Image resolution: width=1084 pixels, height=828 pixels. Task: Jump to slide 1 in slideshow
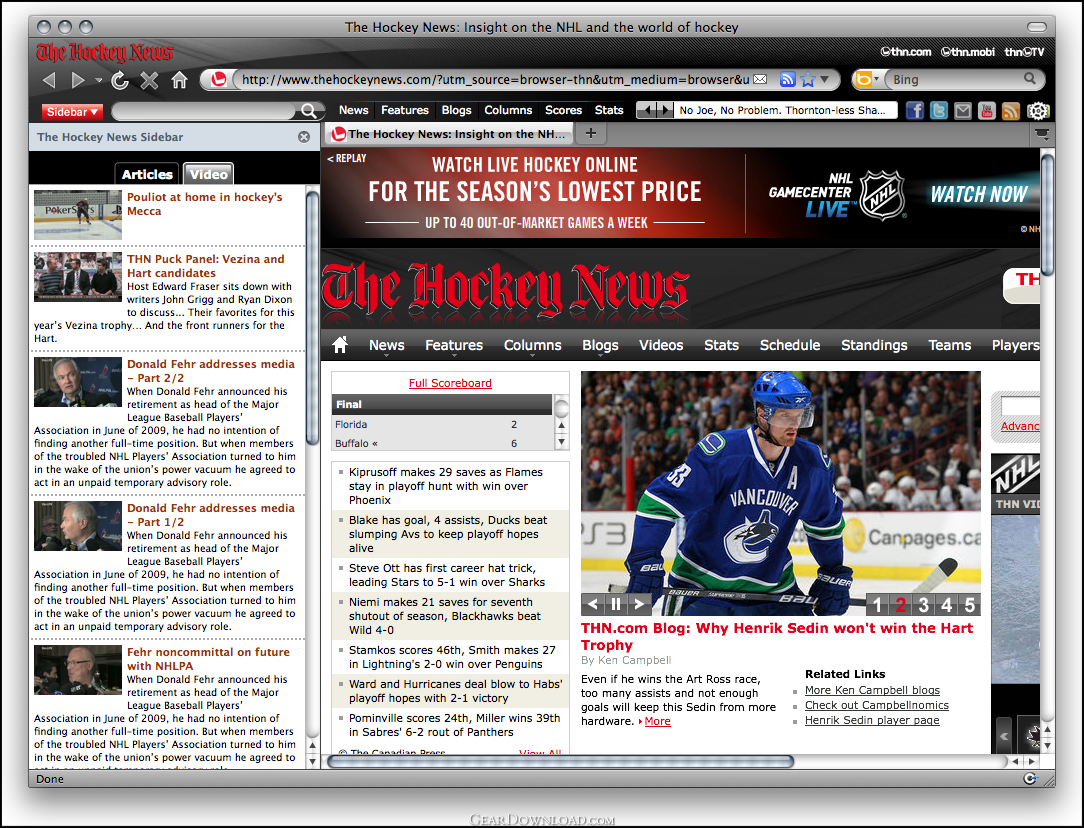coord(877,605)
